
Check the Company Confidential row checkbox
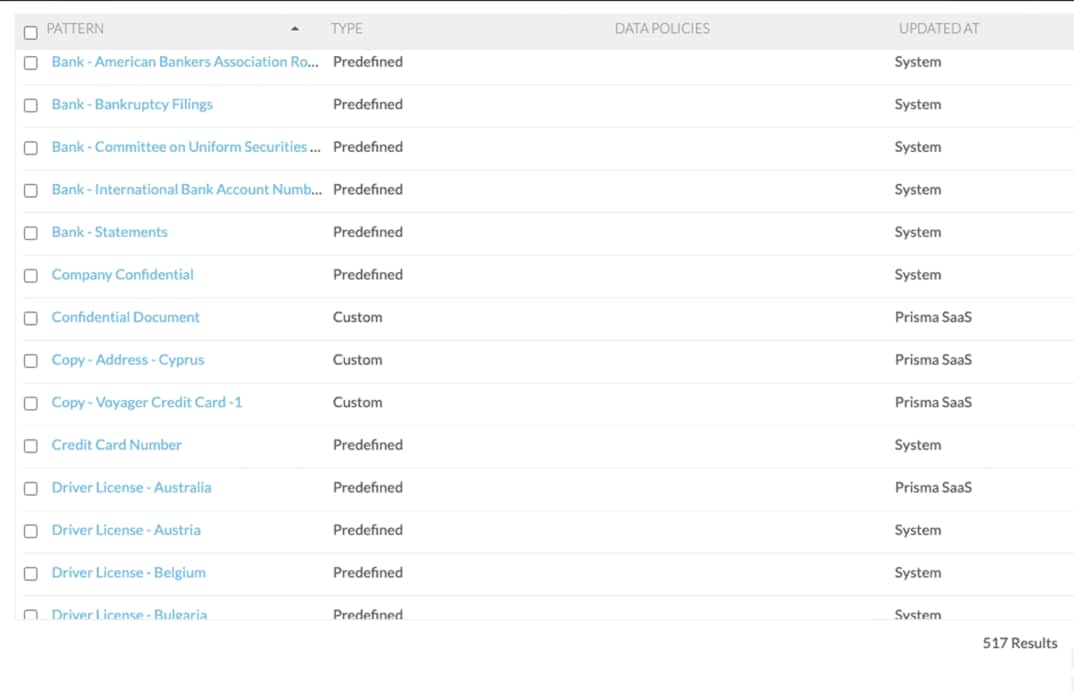[x=30, y=275]
